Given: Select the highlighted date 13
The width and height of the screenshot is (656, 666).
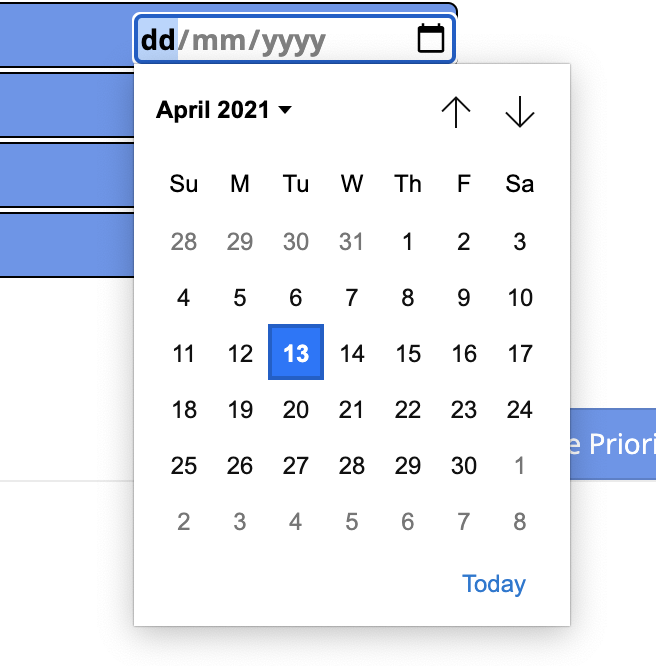Looking at the screenshot, I should point(296,352).
